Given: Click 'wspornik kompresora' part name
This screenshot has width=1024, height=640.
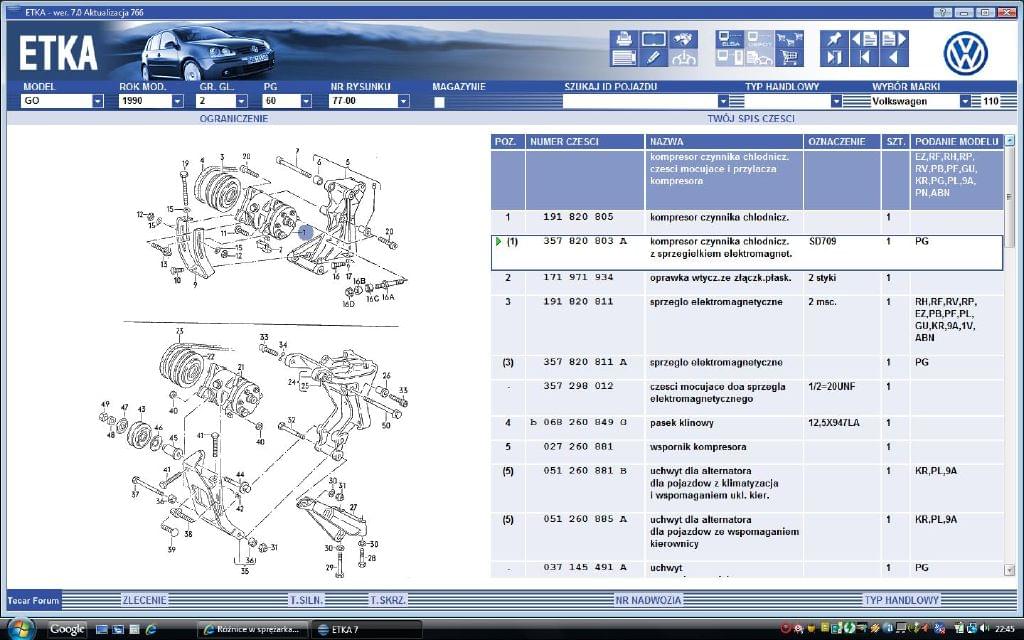Looking at the screenshot, I should (x=698, y=447).
